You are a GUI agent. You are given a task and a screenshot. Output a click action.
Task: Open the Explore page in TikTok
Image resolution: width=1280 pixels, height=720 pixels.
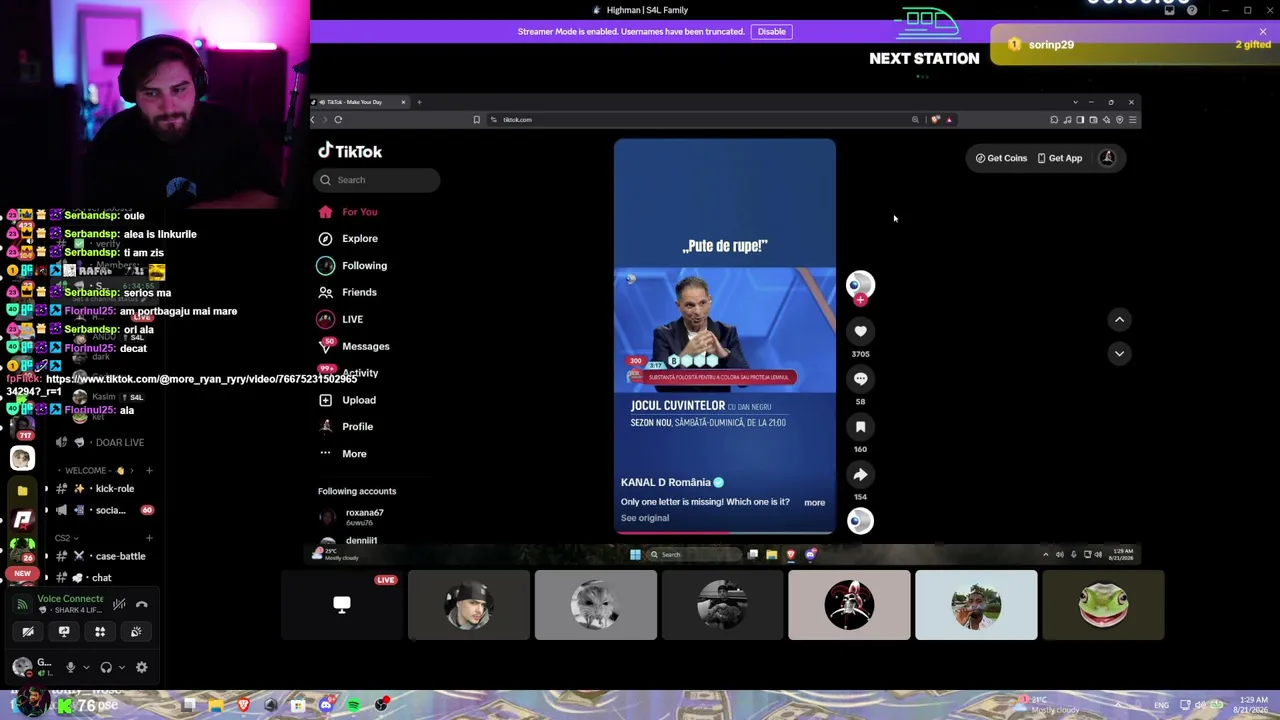(x=348, y=239)
